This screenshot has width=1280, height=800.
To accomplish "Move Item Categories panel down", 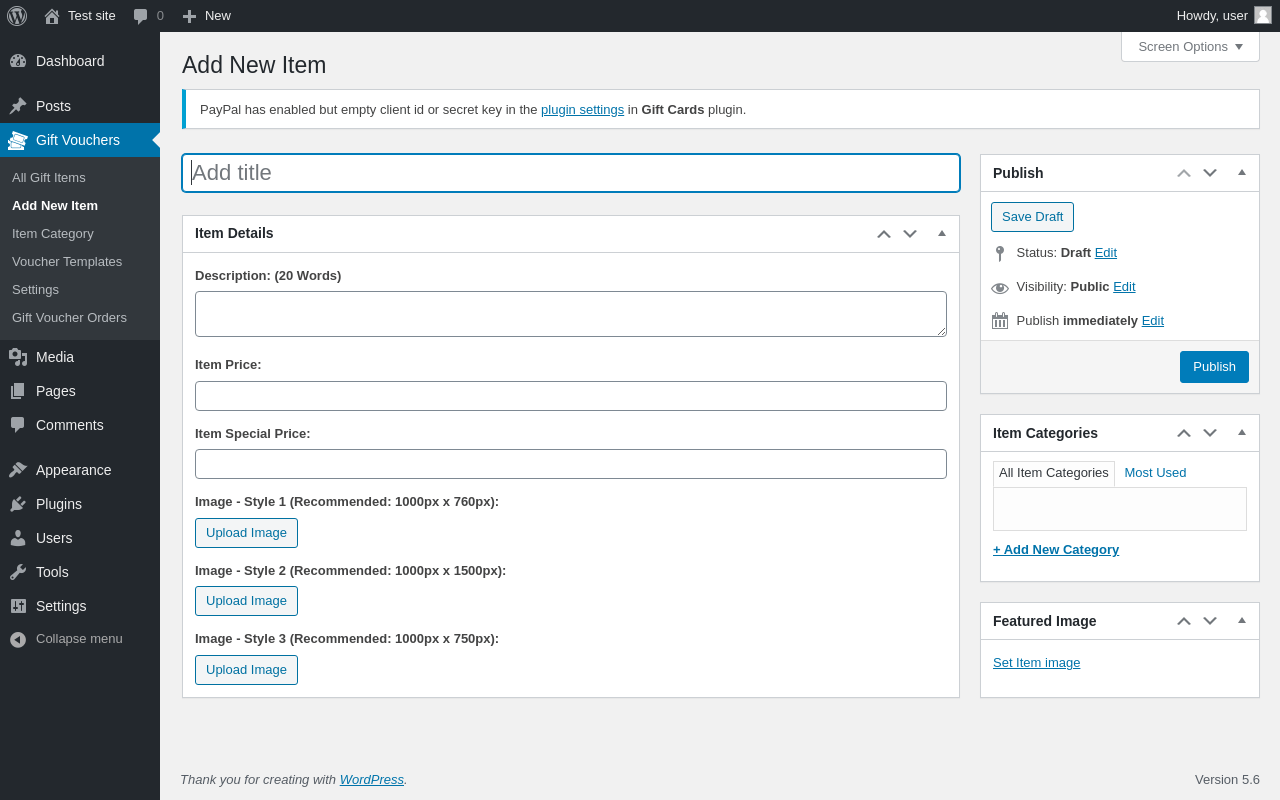I will tap(1210, 433).
